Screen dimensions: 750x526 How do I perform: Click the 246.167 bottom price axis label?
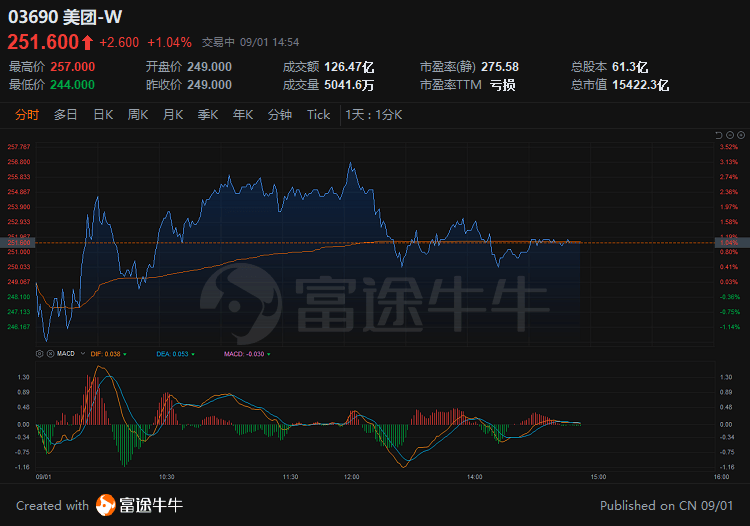[19, 327]
